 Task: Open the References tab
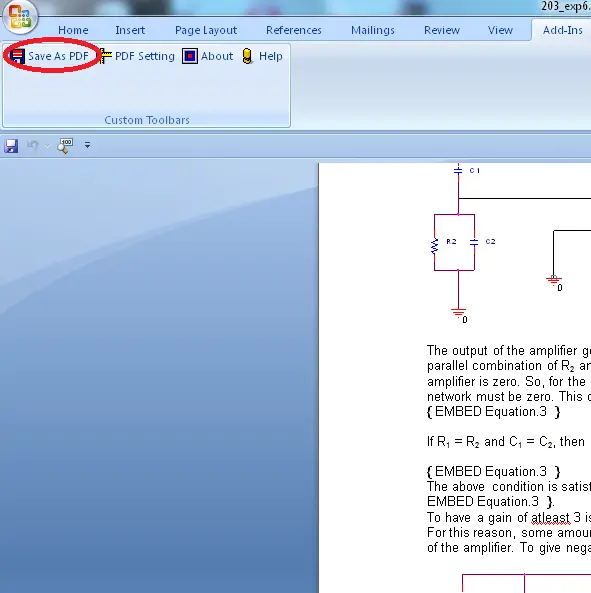pos(294,30)
